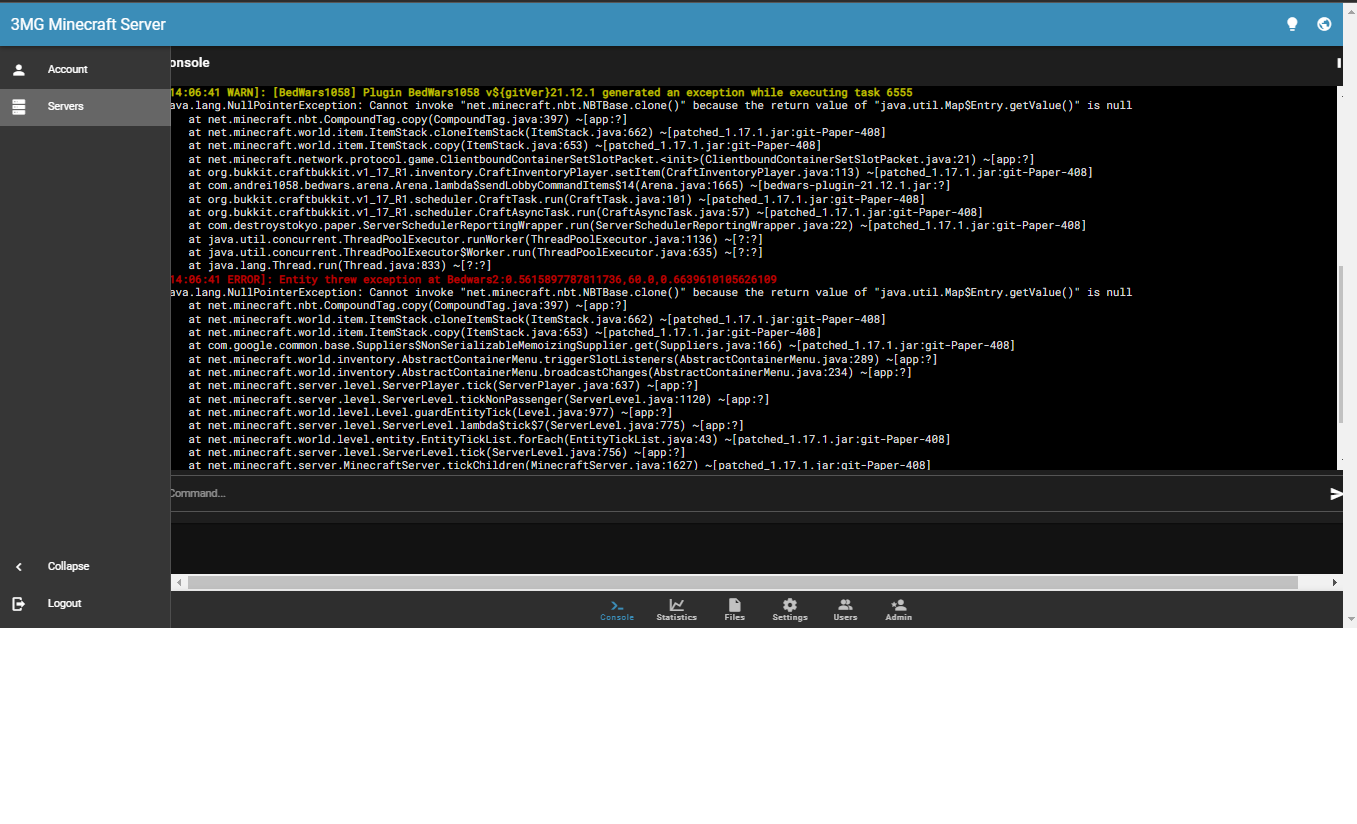Log out of the panel
1357x824 pixels.
click(18, 603)
